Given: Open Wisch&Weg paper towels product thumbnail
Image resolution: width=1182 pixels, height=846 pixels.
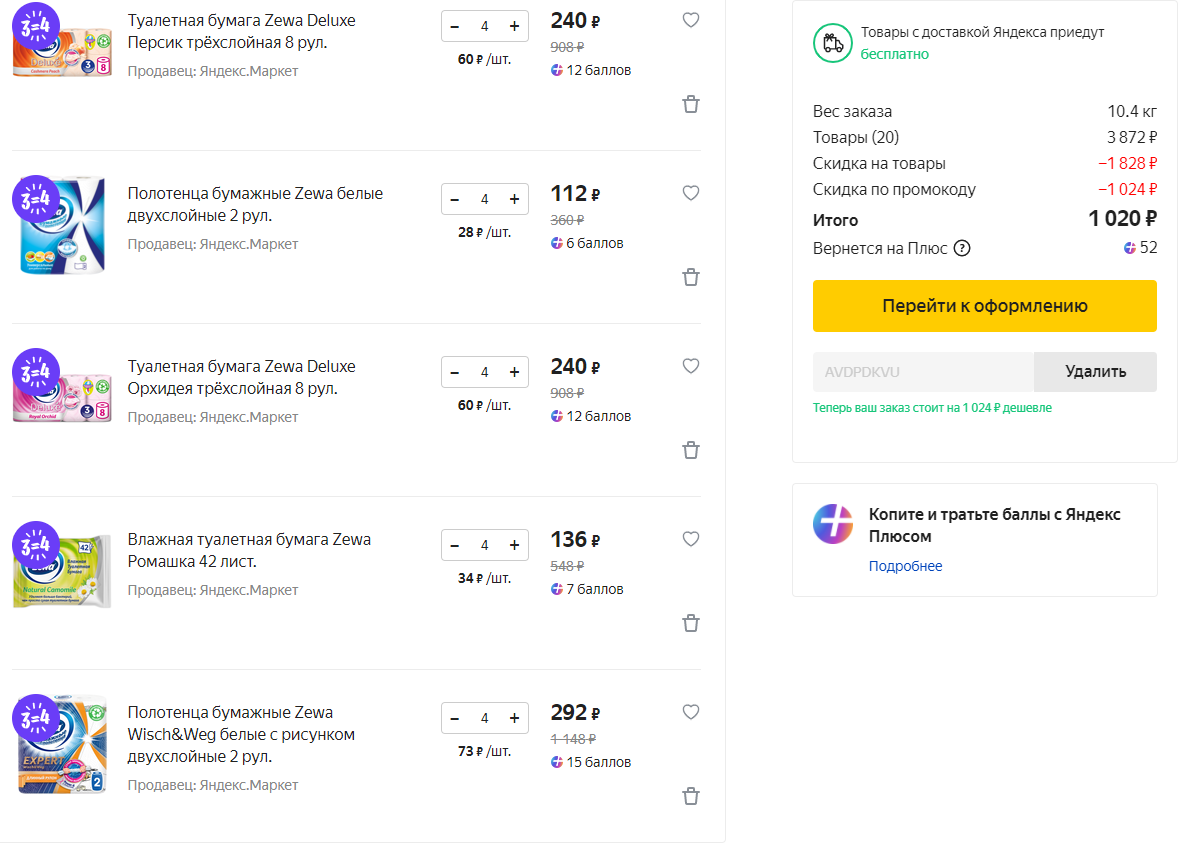Looking at the screenshot, I should click(62, 745).
